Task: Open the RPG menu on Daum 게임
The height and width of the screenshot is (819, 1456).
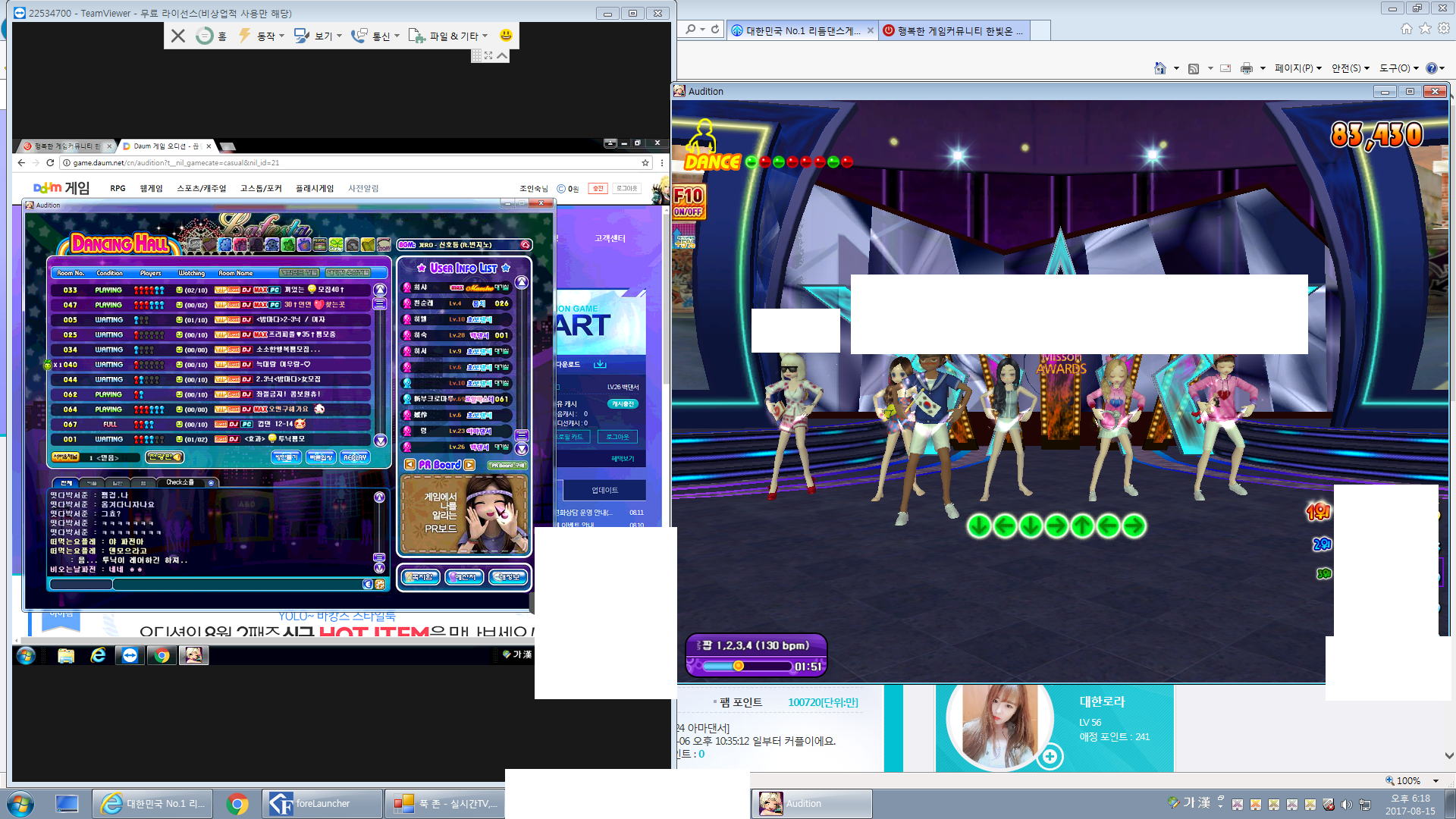Action: (118, 188)
